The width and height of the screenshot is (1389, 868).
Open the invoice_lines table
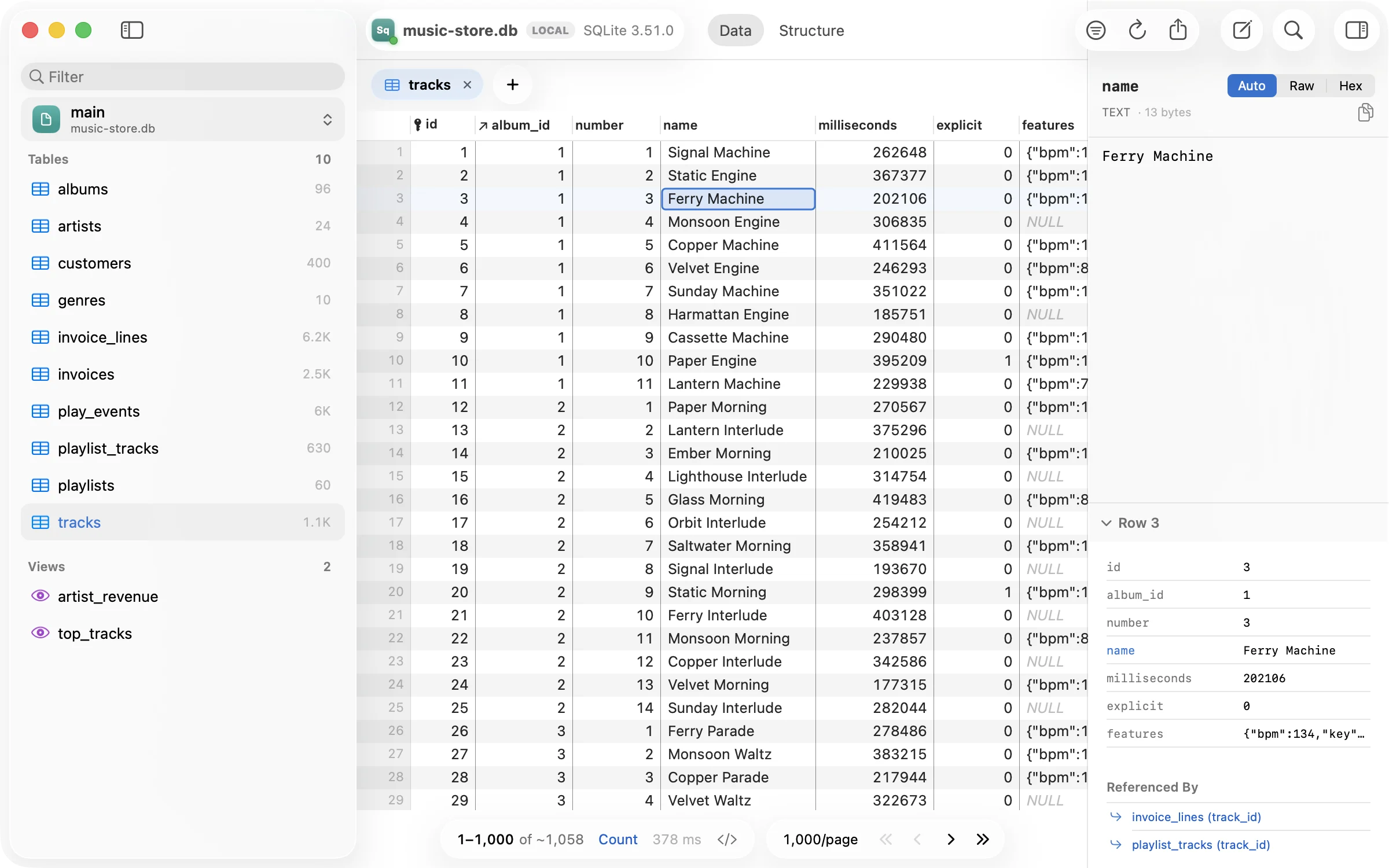tap(183, 337)
